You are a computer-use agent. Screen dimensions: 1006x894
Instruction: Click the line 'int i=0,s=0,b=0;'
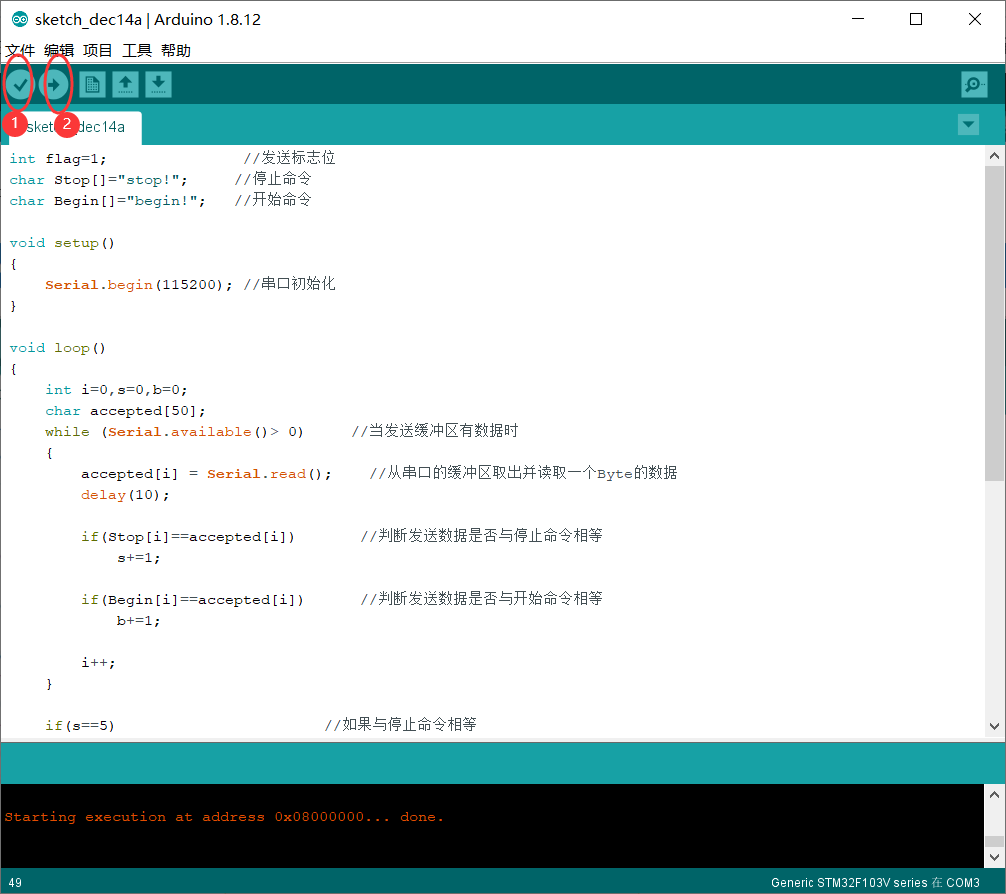116,390
